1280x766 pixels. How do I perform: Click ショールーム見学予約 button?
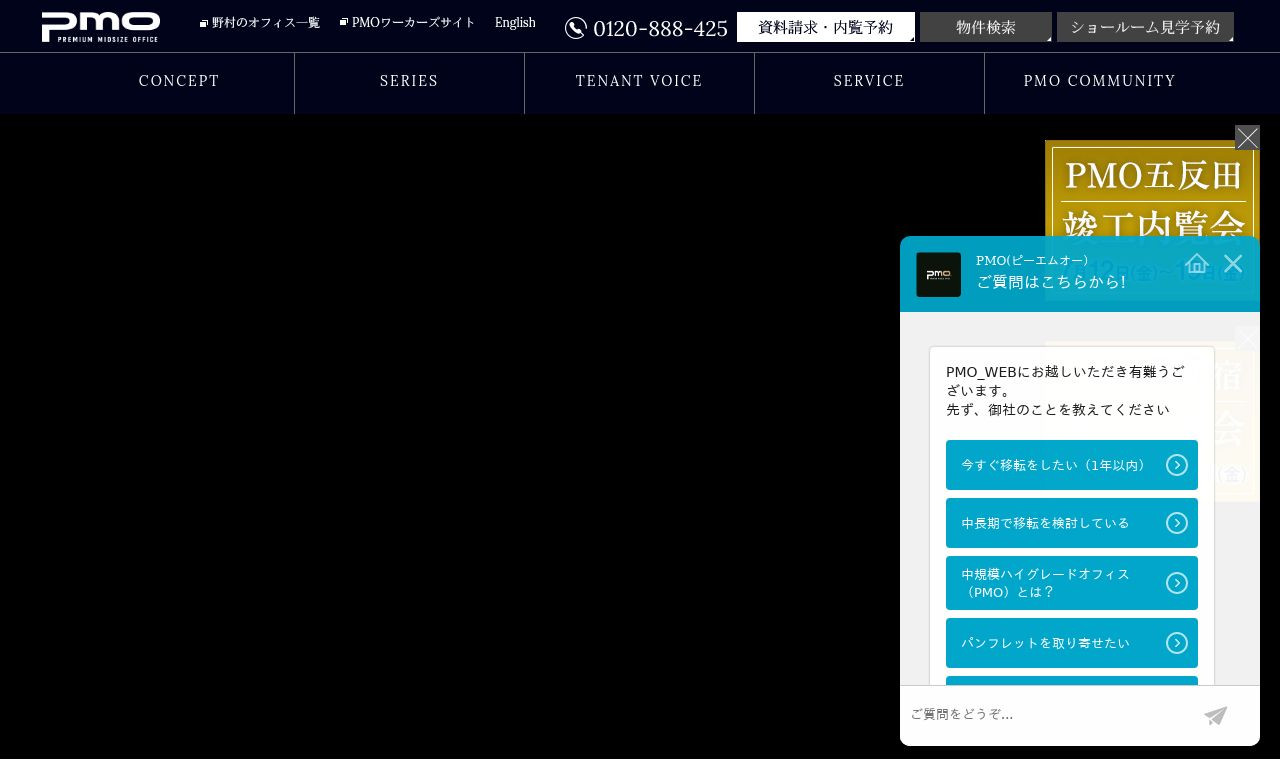point(1145,27)
